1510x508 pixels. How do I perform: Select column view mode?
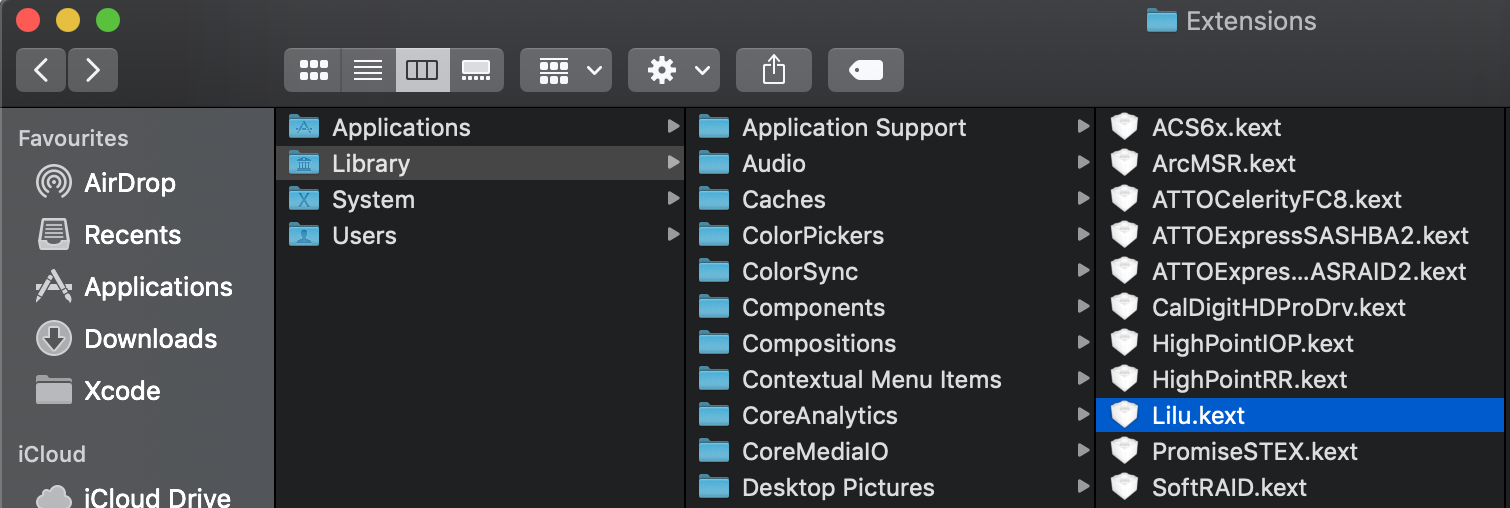422,70
